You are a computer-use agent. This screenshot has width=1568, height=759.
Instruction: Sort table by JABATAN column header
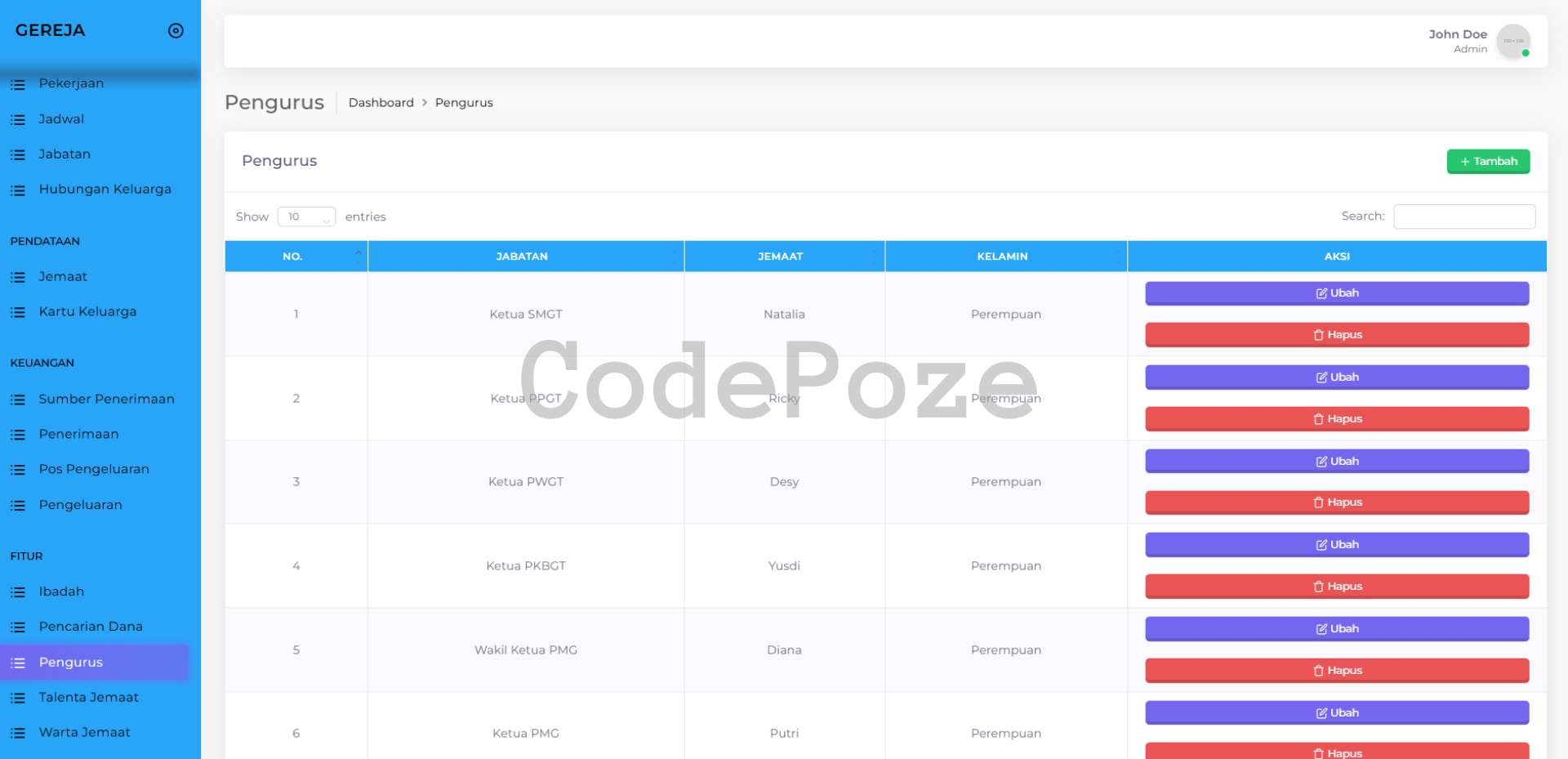[x=522, y=257]
